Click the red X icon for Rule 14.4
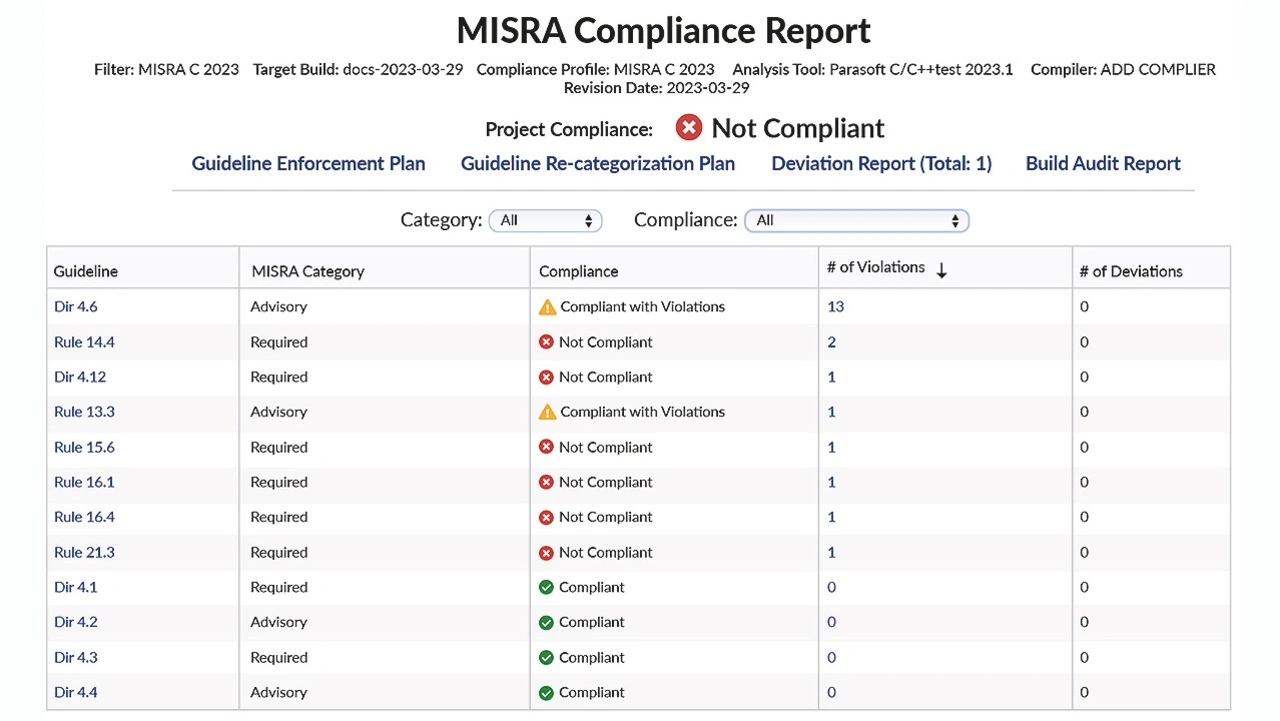 click(x=546, y=342)
